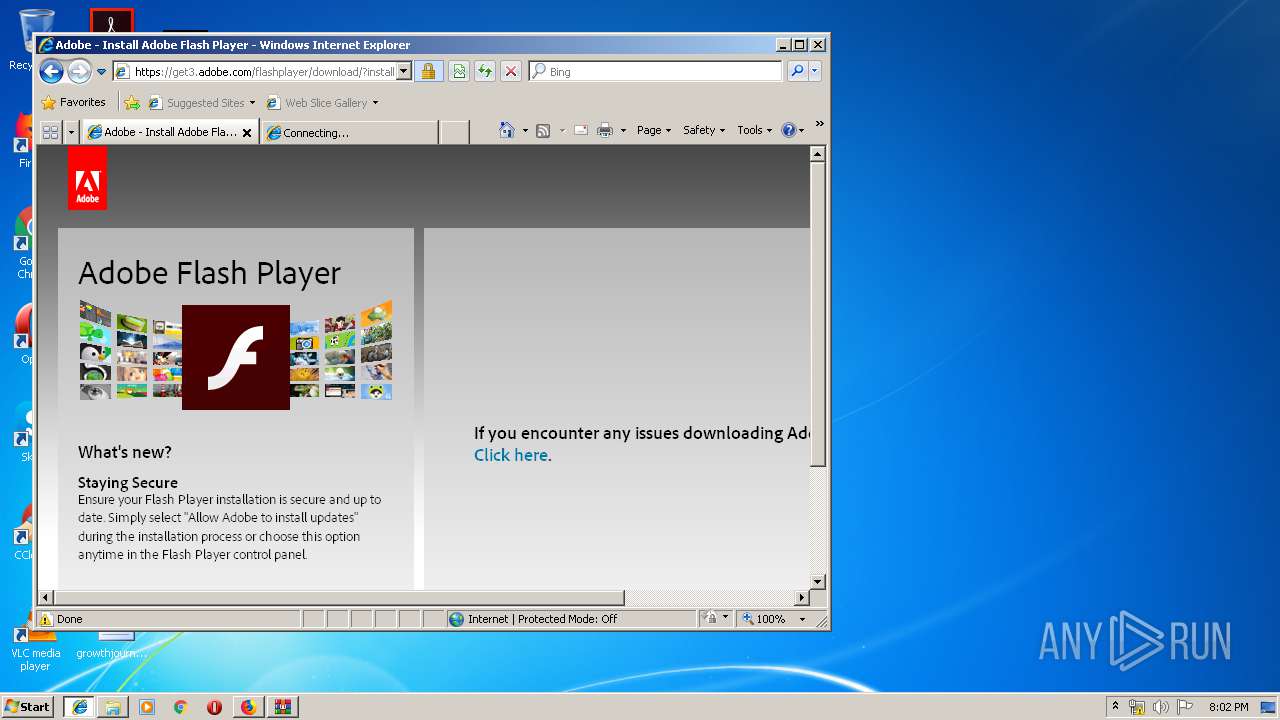
Task: View the security lock report icon
Action: 428,71
